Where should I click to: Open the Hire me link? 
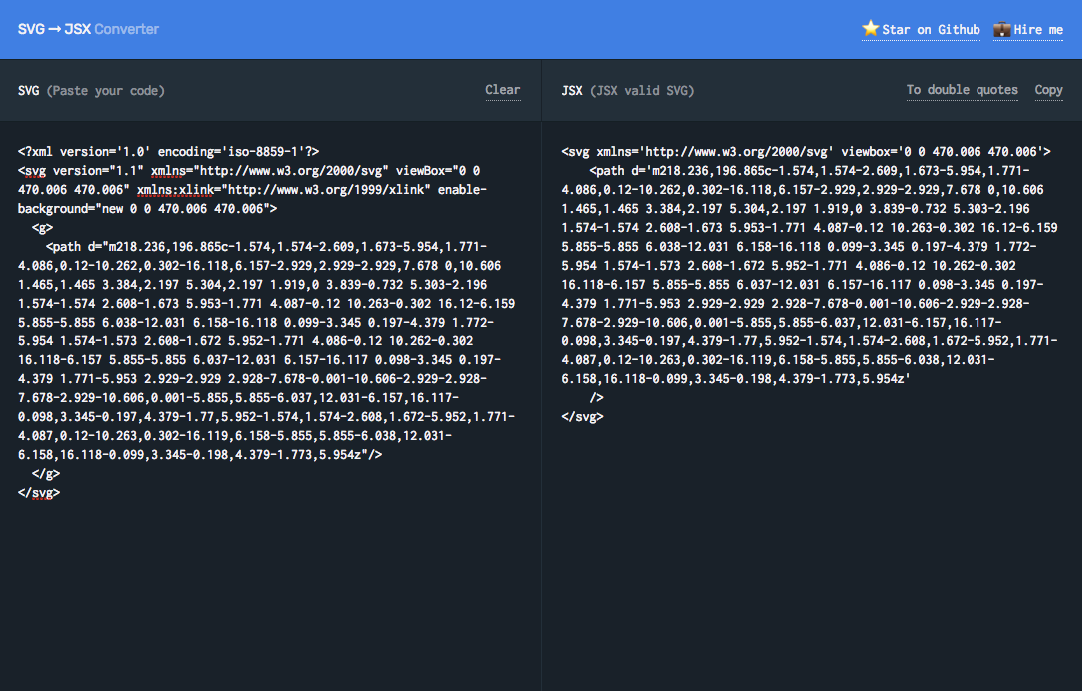click(1036, 29)
